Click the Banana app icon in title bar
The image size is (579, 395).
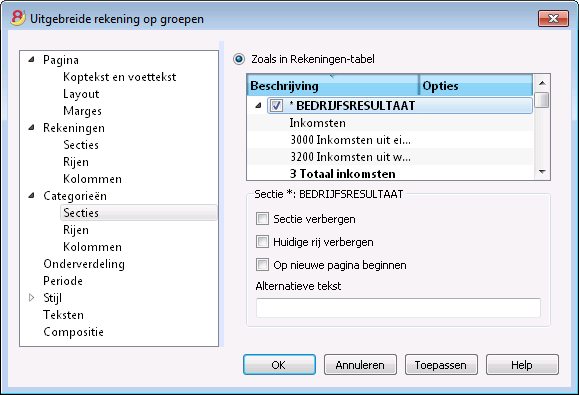(18, 18)
